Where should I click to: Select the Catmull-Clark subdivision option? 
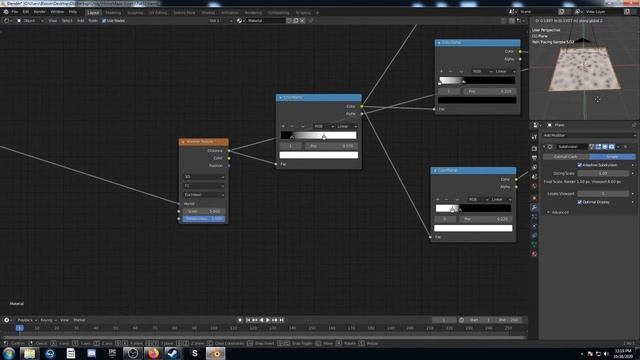(566, 157)
